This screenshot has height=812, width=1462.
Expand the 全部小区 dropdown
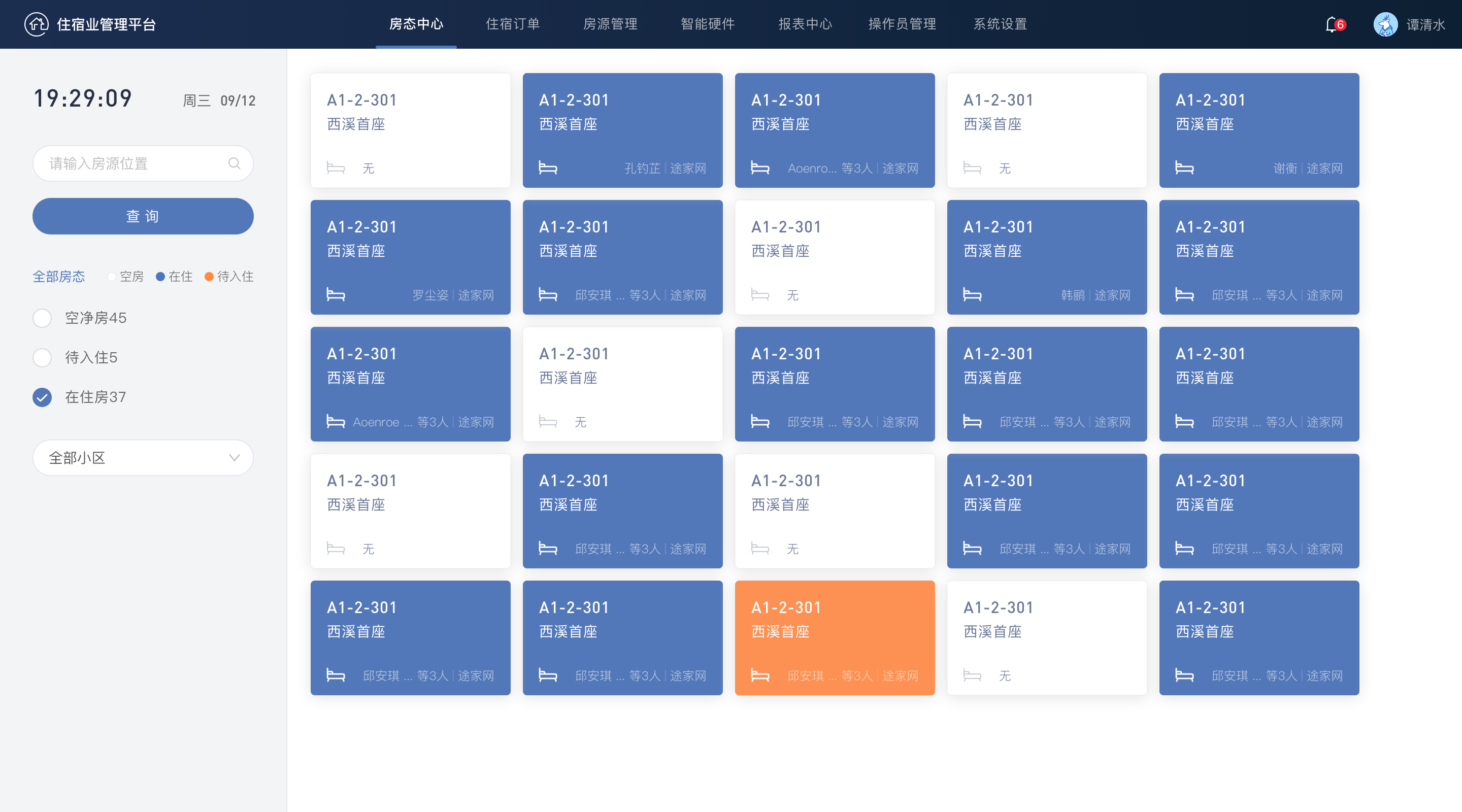[143, 457]
